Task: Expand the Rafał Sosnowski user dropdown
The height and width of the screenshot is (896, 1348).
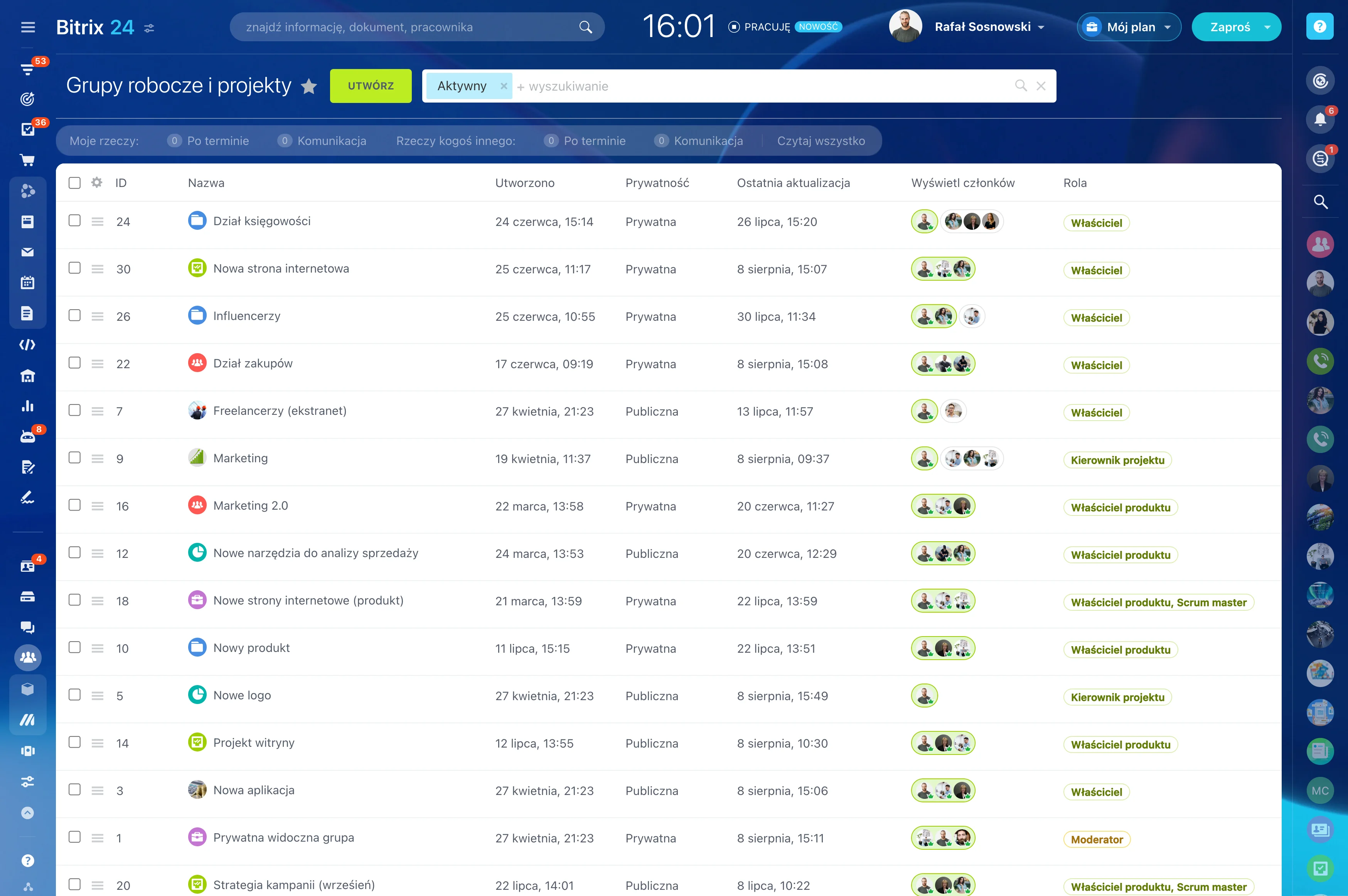Action: (1041, 27)
